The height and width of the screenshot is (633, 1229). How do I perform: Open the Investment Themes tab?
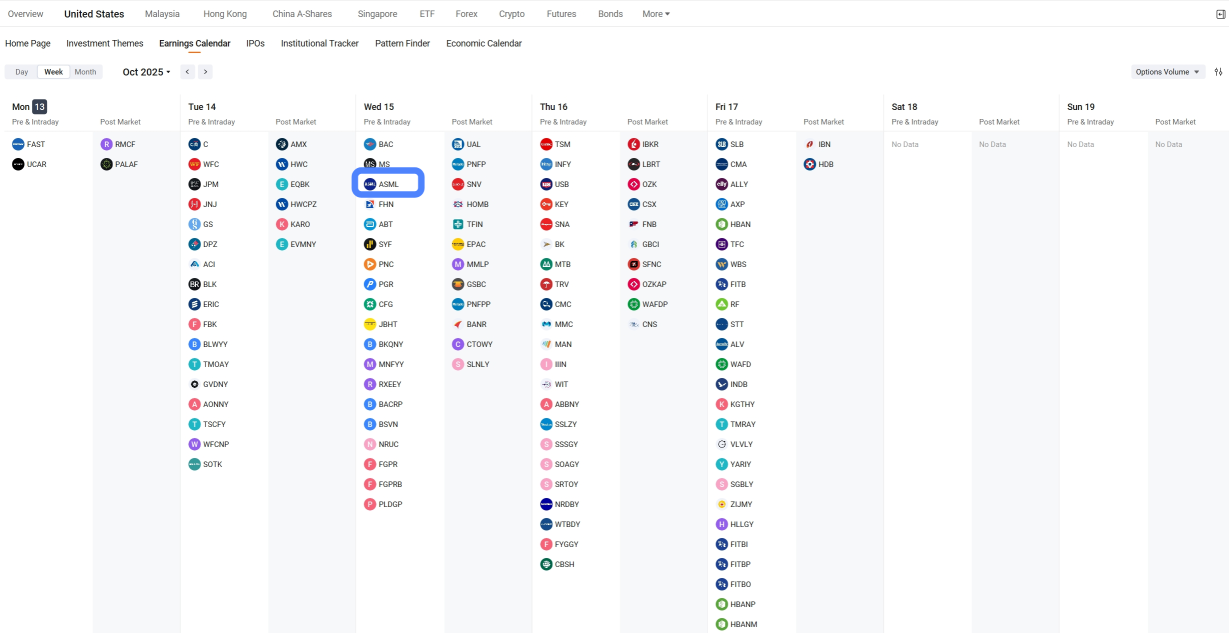(105, 44)
